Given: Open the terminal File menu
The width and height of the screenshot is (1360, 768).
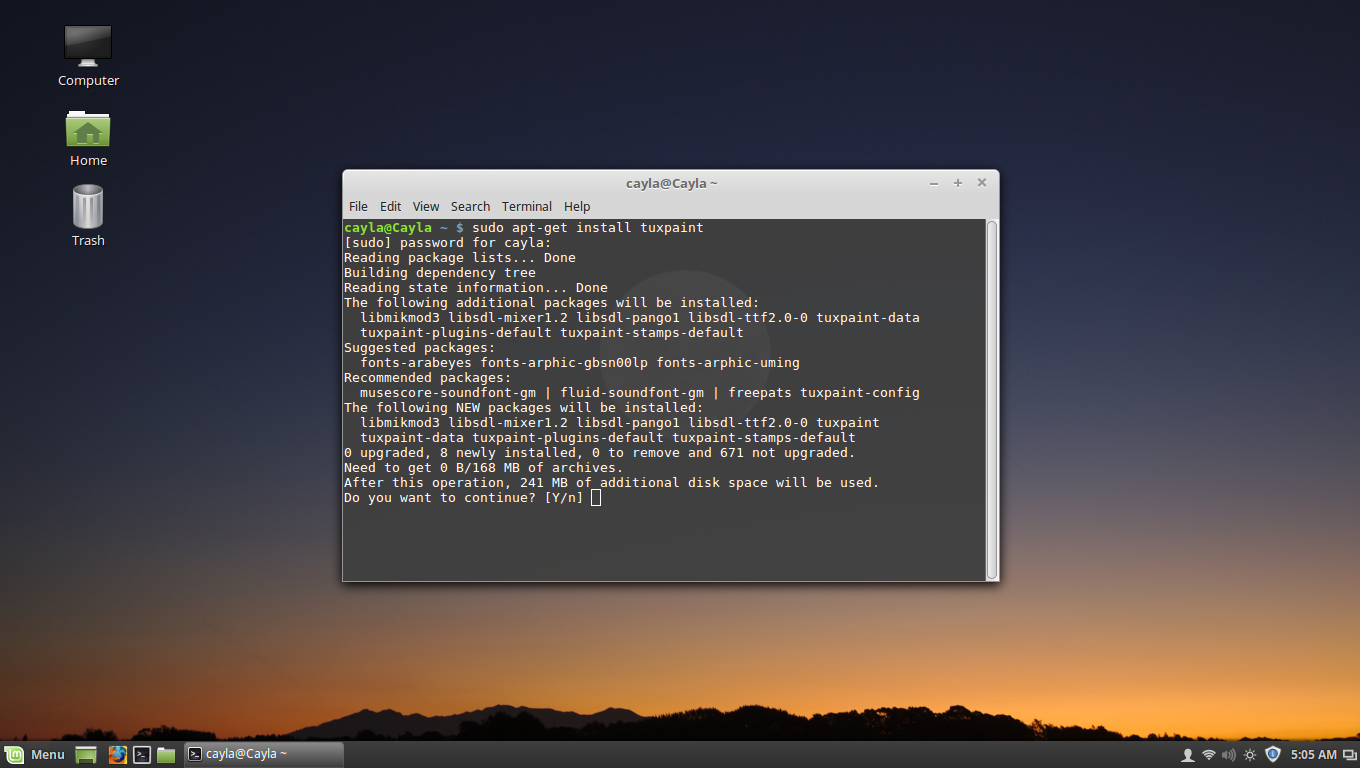Looking at the screenshot, I should pos(358,206).
